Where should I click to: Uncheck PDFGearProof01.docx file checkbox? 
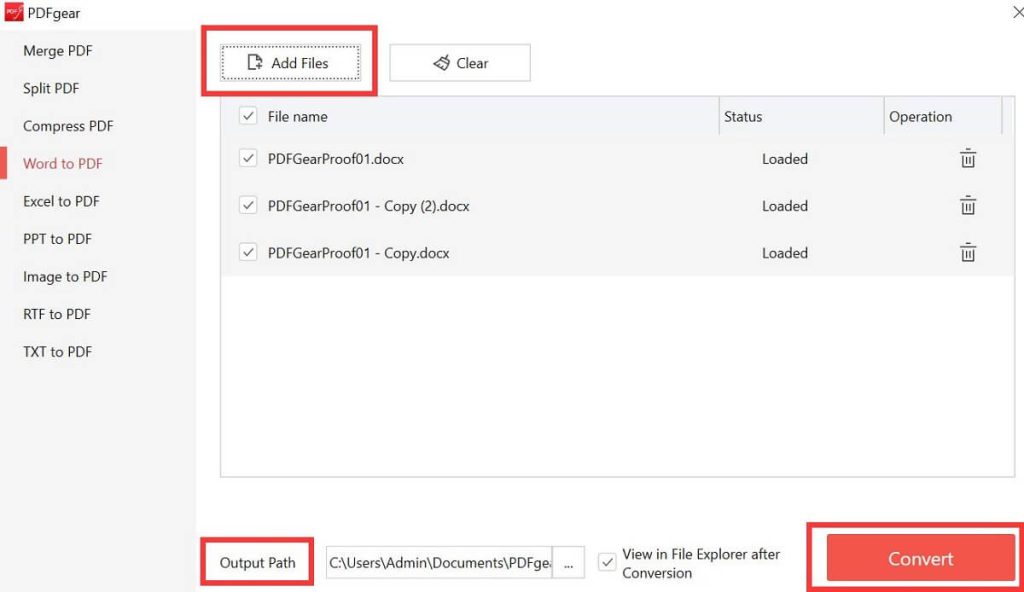[x=247, y=158]
